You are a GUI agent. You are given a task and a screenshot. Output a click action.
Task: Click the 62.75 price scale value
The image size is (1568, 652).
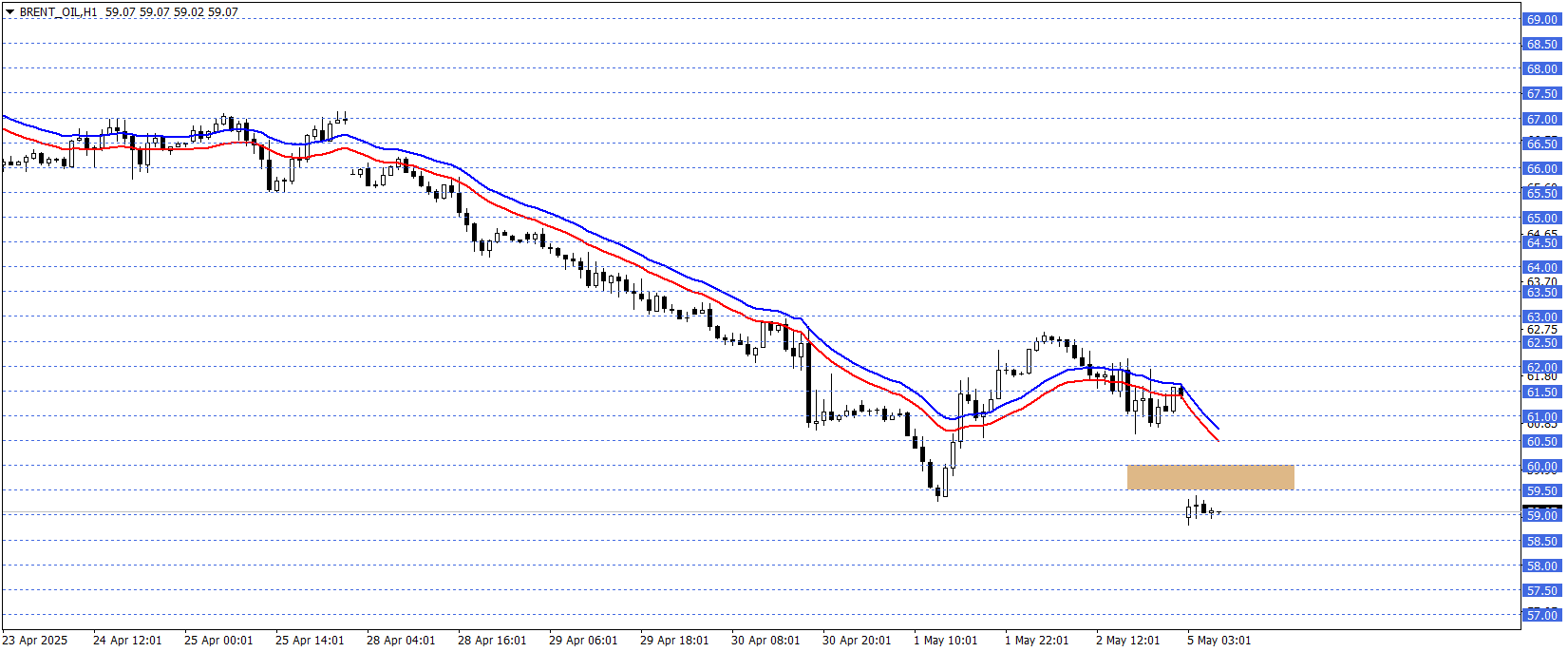point(1541,330)
